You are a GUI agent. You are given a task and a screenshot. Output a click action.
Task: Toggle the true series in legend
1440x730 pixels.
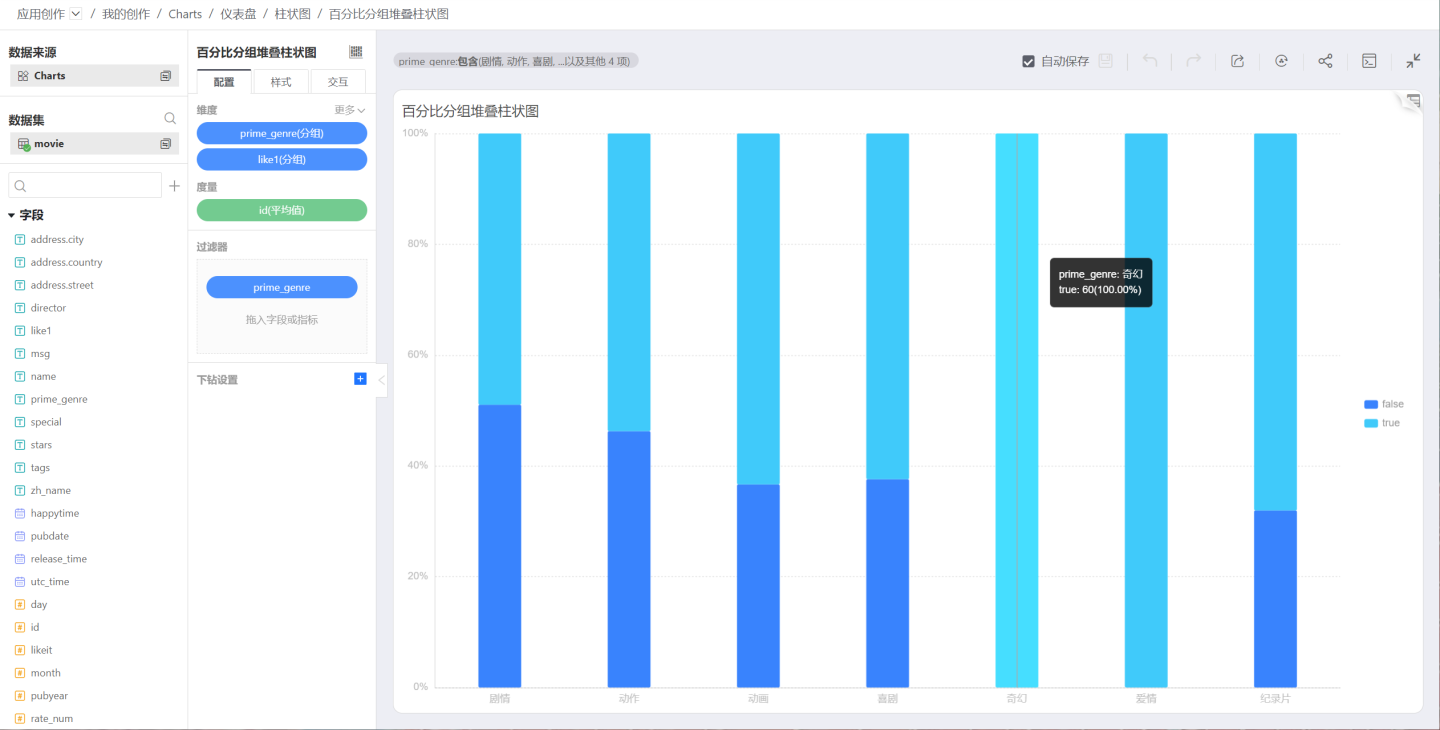1382,423
